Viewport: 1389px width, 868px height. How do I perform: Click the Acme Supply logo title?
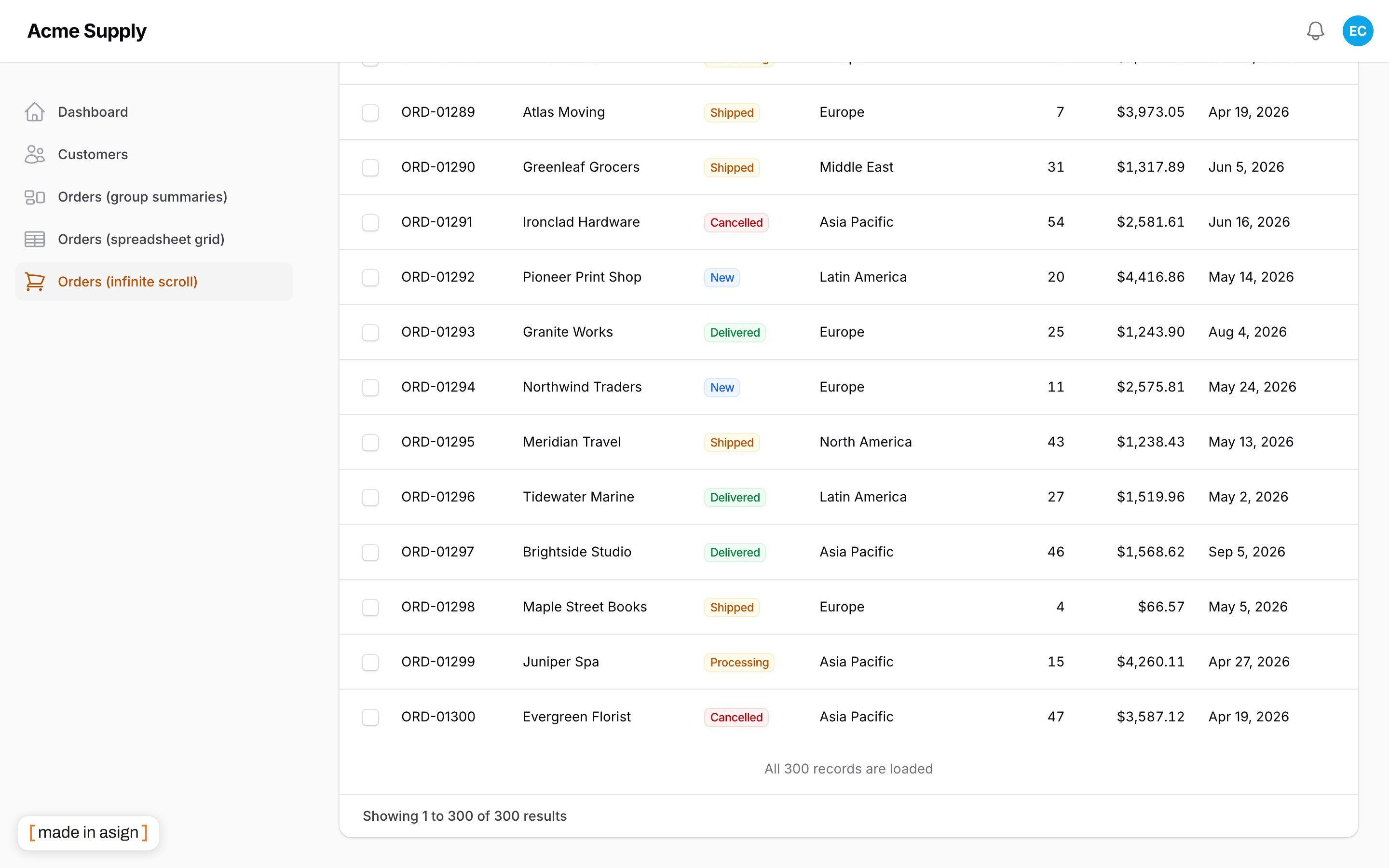[87, 31]
